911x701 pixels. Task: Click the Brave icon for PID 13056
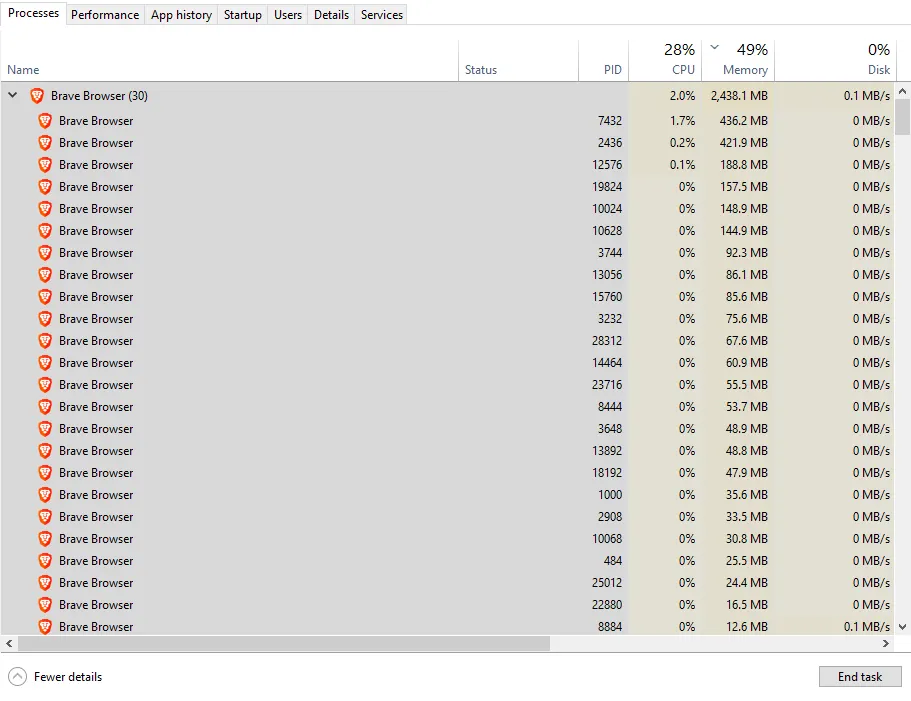45,275
